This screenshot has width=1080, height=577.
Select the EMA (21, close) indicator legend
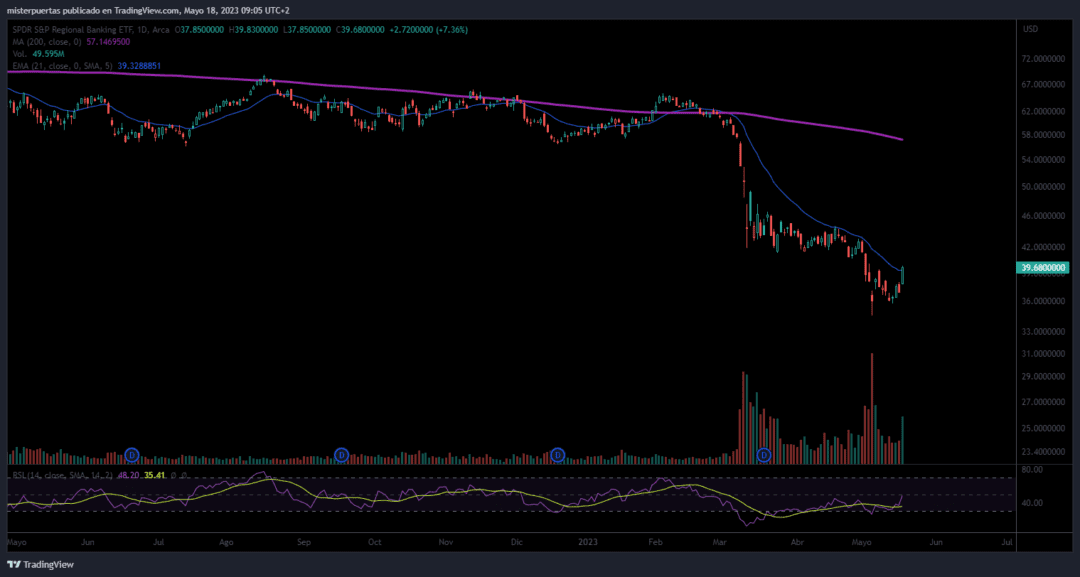[x=87, y=66]
